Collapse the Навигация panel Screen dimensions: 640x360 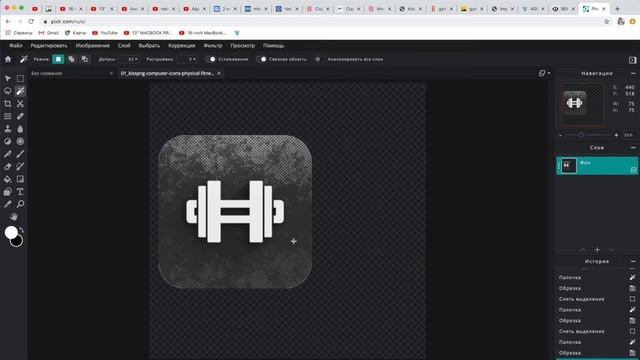click(633, 73)
